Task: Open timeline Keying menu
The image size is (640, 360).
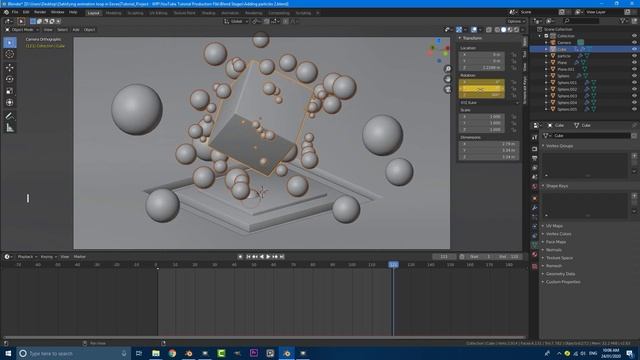Action: click(48, 257)
